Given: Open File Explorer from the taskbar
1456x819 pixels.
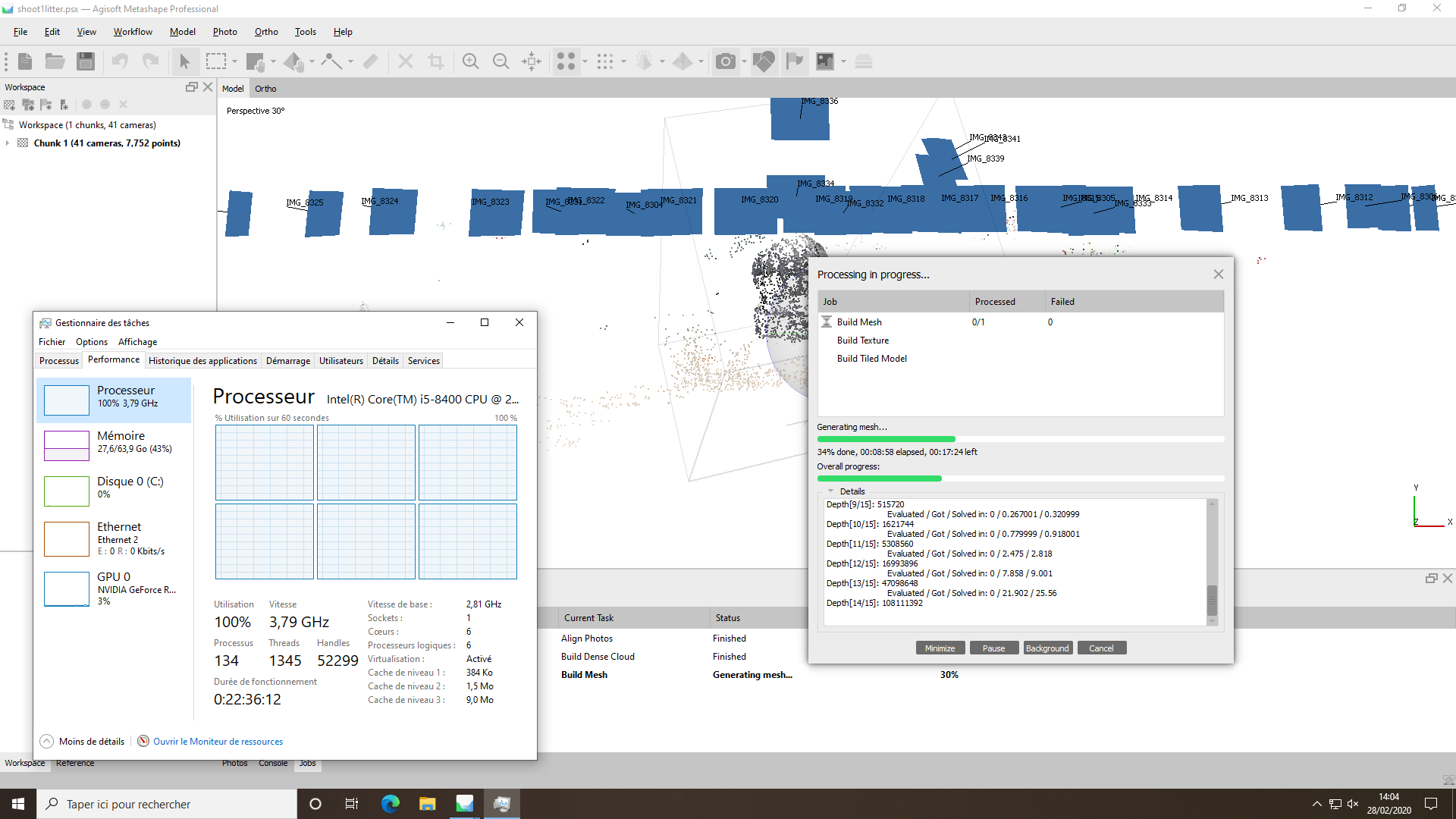Looking at the screenshot, I should click(x=428, y=804).
